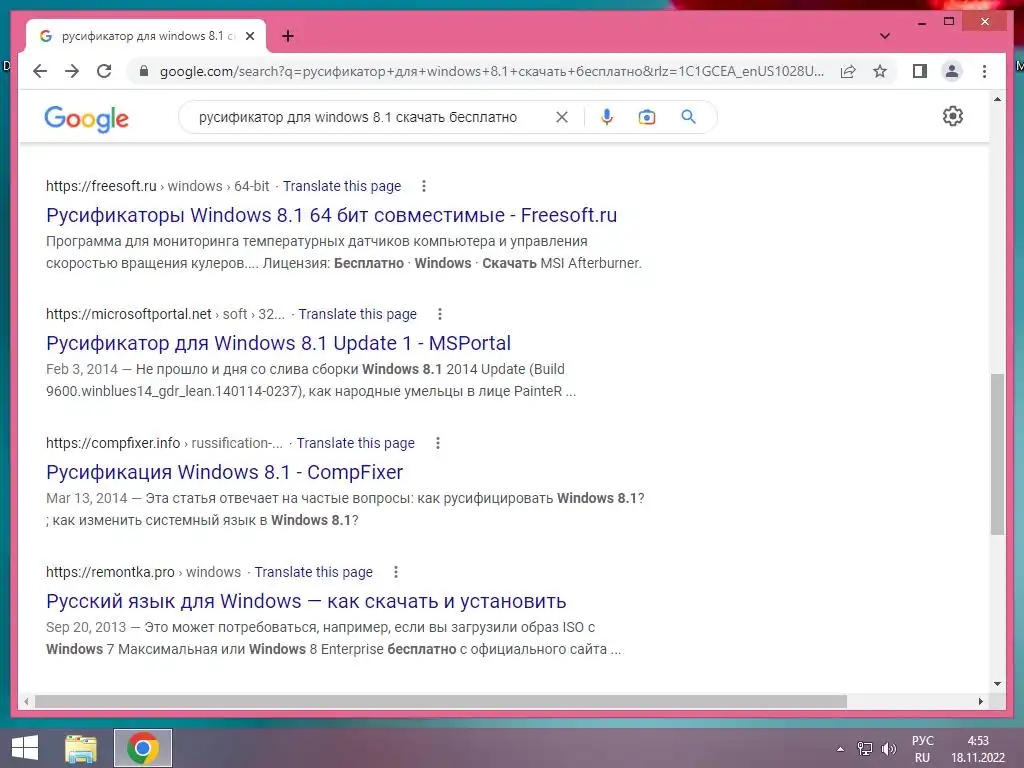Image resolution: width=1024 pixels, height=768 pixels.
Task: Clear the Google search box
Action: tap(562, 117)
